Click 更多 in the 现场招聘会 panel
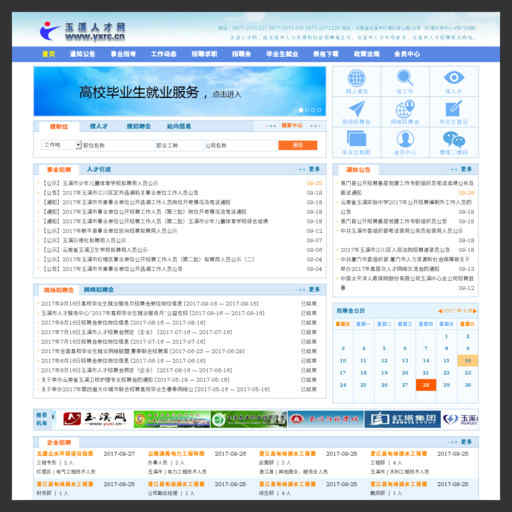The image size is (512, 512). pos(314,290)
